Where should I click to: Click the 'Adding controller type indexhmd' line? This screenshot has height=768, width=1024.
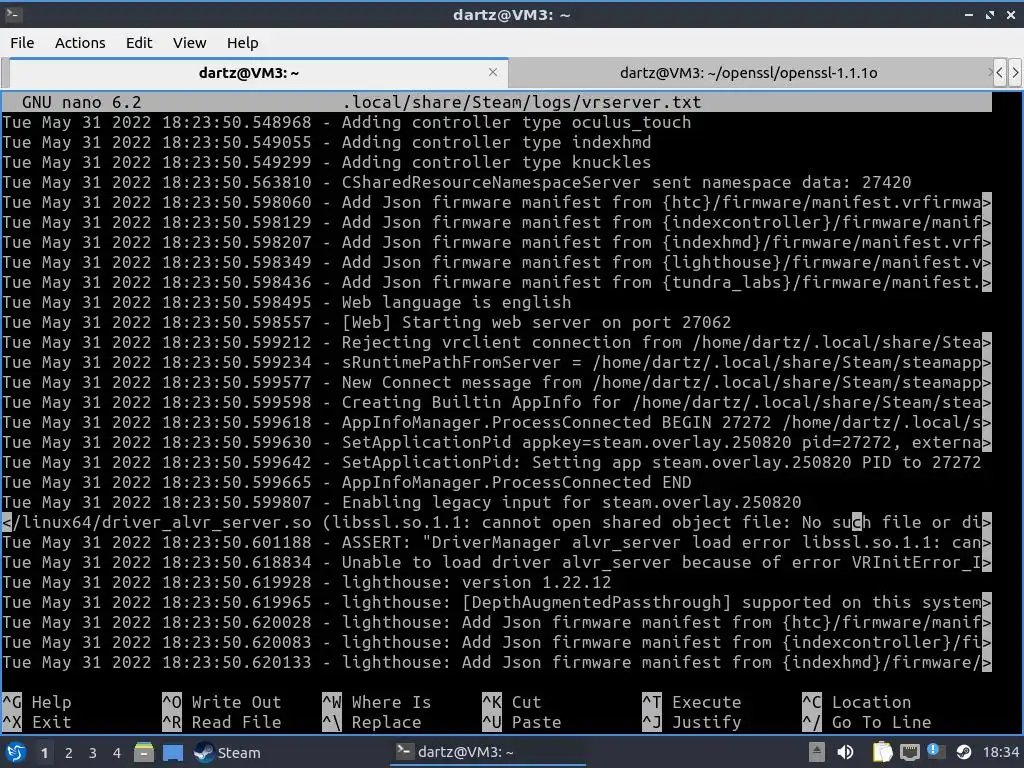(x=327, y=142)
